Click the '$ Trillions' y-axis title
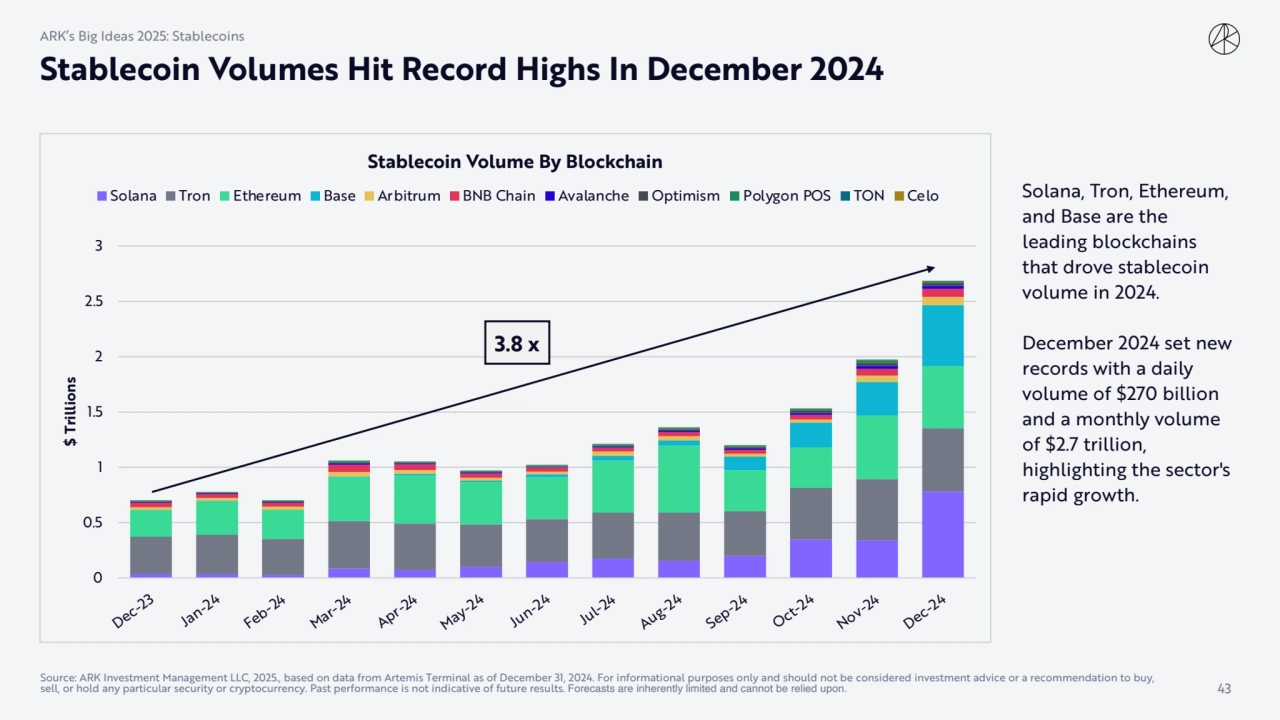 coord(71,412)
